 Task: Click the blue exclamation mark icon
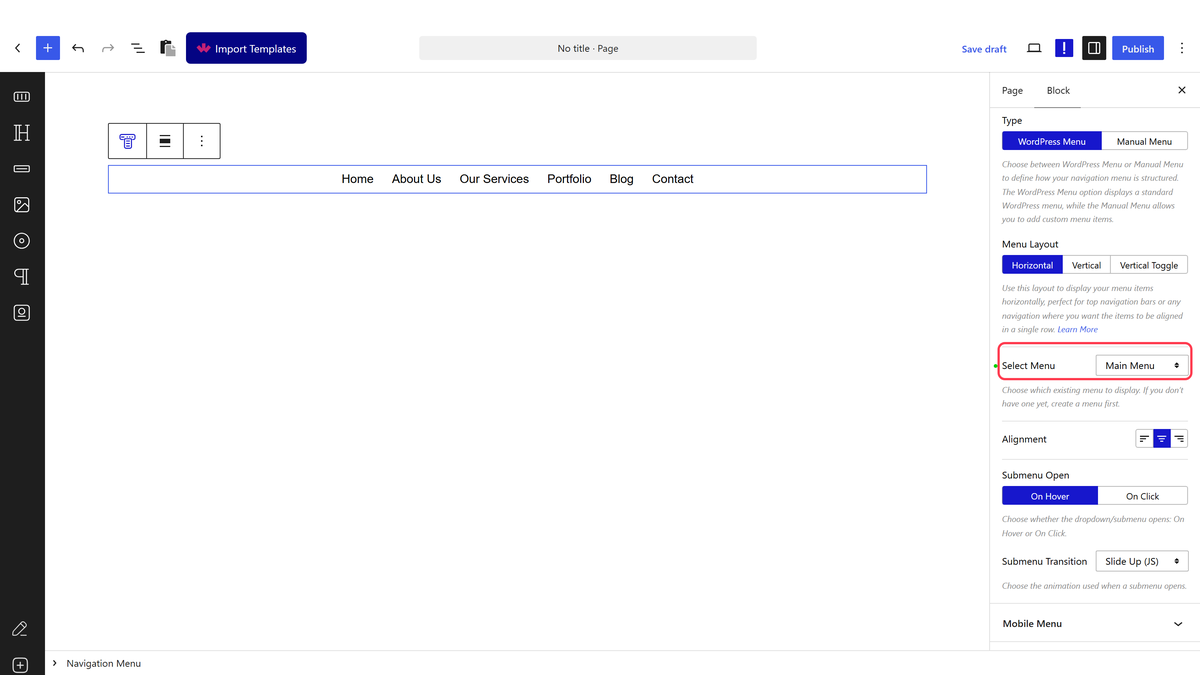click(1064, 48)
